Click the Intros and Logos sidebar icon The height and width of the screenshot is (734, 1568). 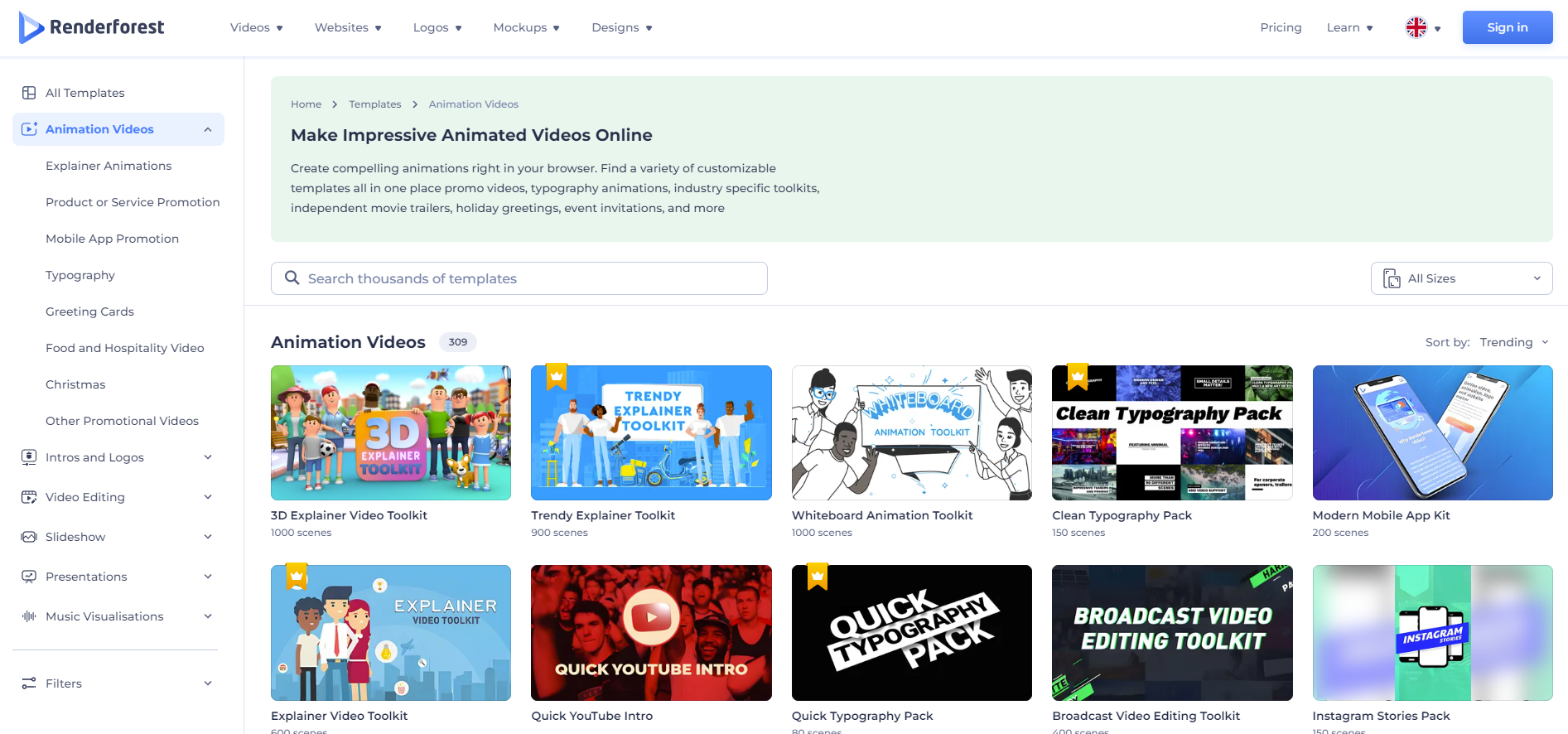29,457
